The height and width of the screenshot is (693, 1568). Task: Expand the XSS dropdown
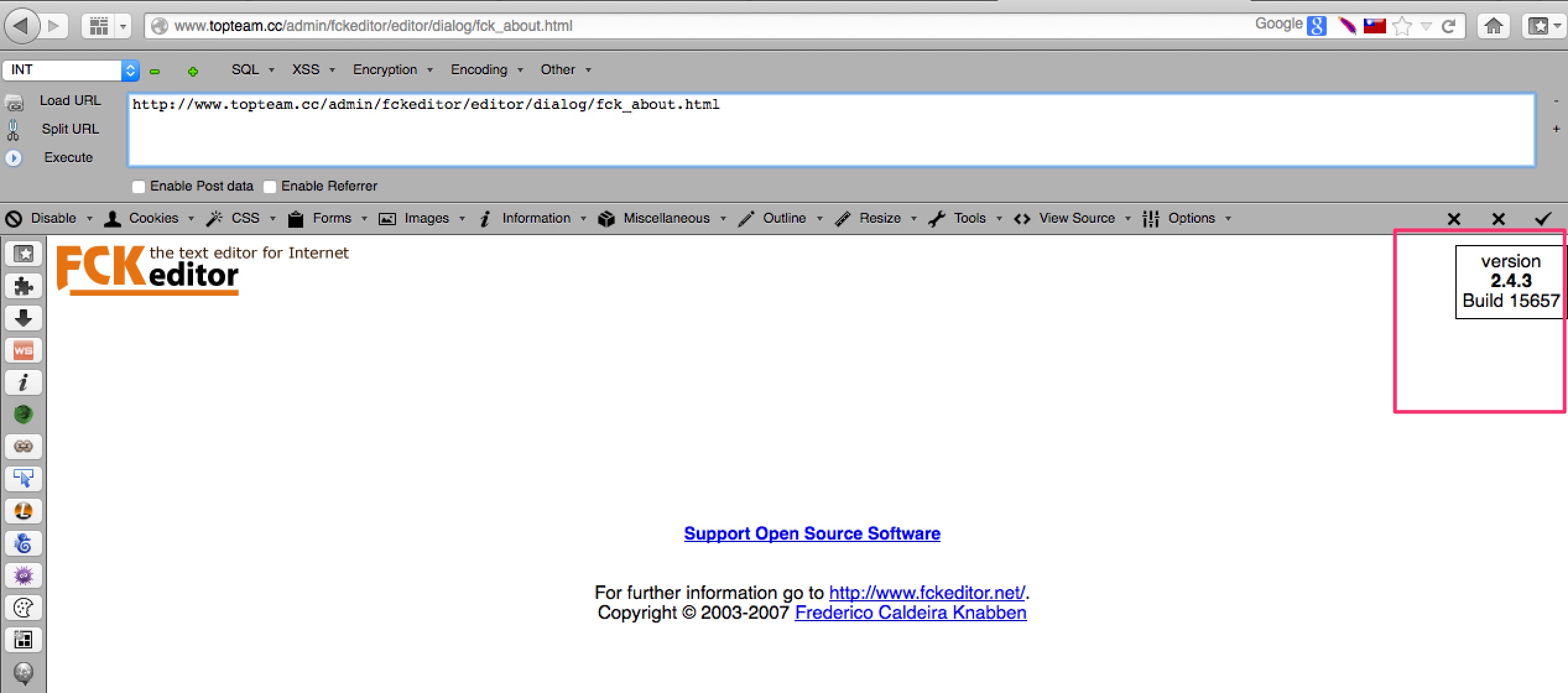click(x=313, y=70)
